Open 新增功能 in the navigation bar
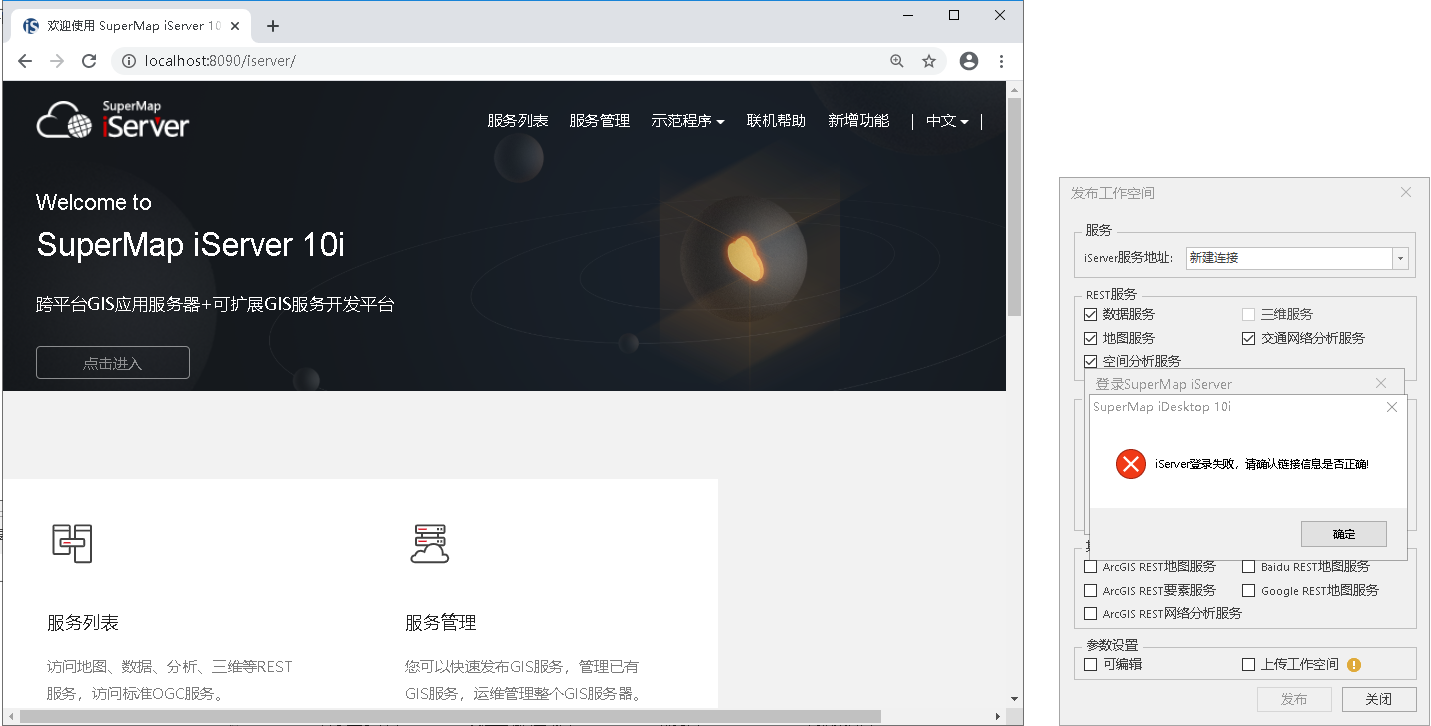Screen dimensions: 1431x726 [x=859, y=121]
